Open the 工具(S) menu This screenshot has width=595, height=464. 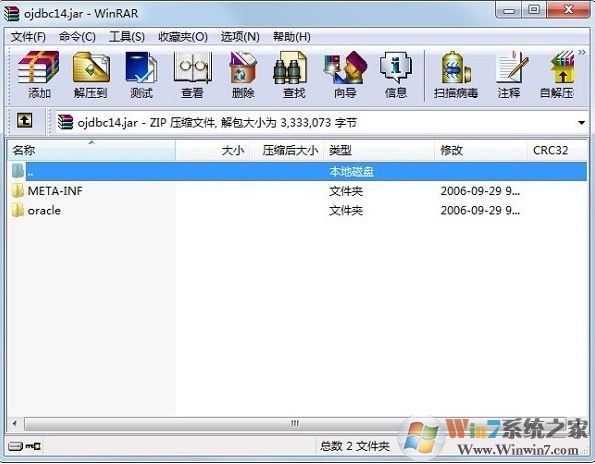127,37
